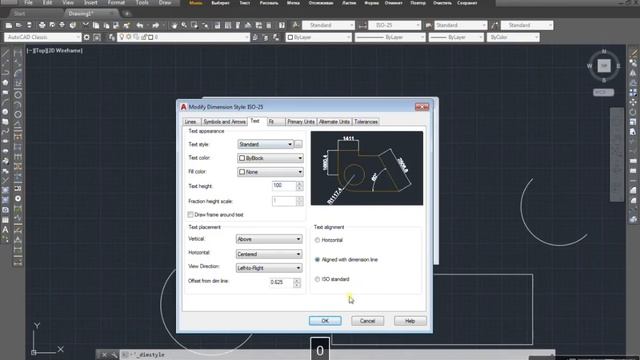Switch to the Tolerances tab

(x=366, y=122)
